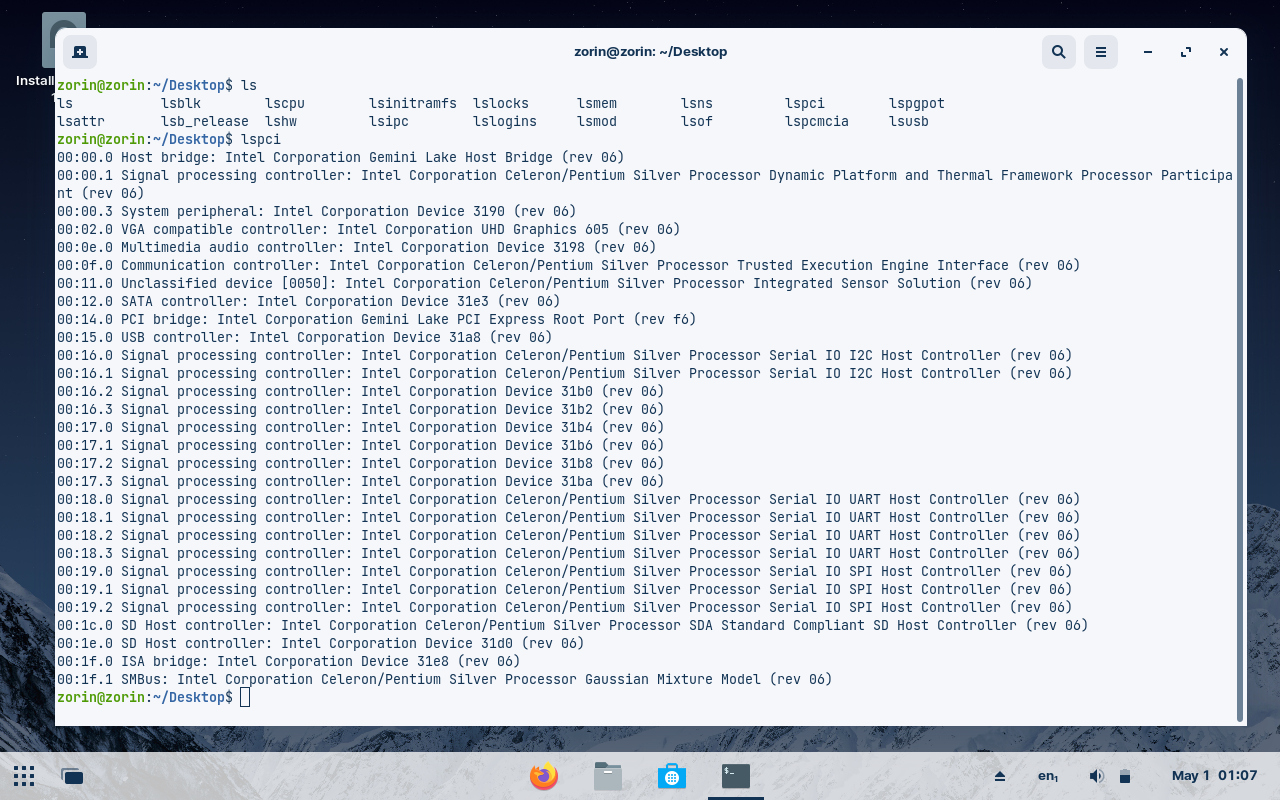Click the 'SATA controller' line

point(309,301)
